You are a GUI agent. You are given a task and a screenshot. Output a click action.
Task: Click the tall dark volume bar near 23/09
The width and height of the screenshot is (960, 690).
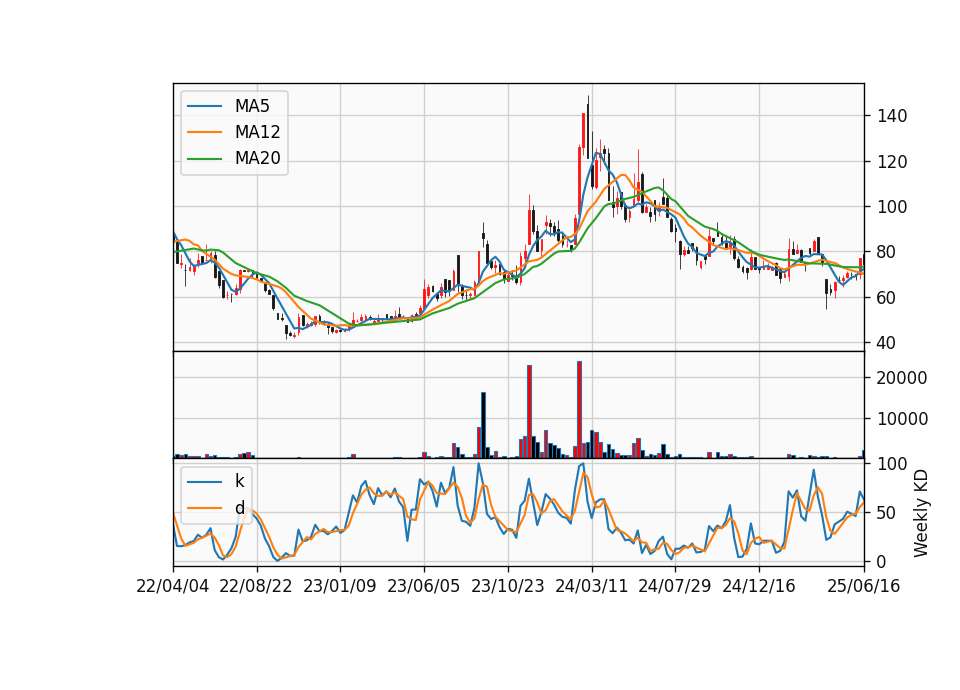tap(484, 425)
